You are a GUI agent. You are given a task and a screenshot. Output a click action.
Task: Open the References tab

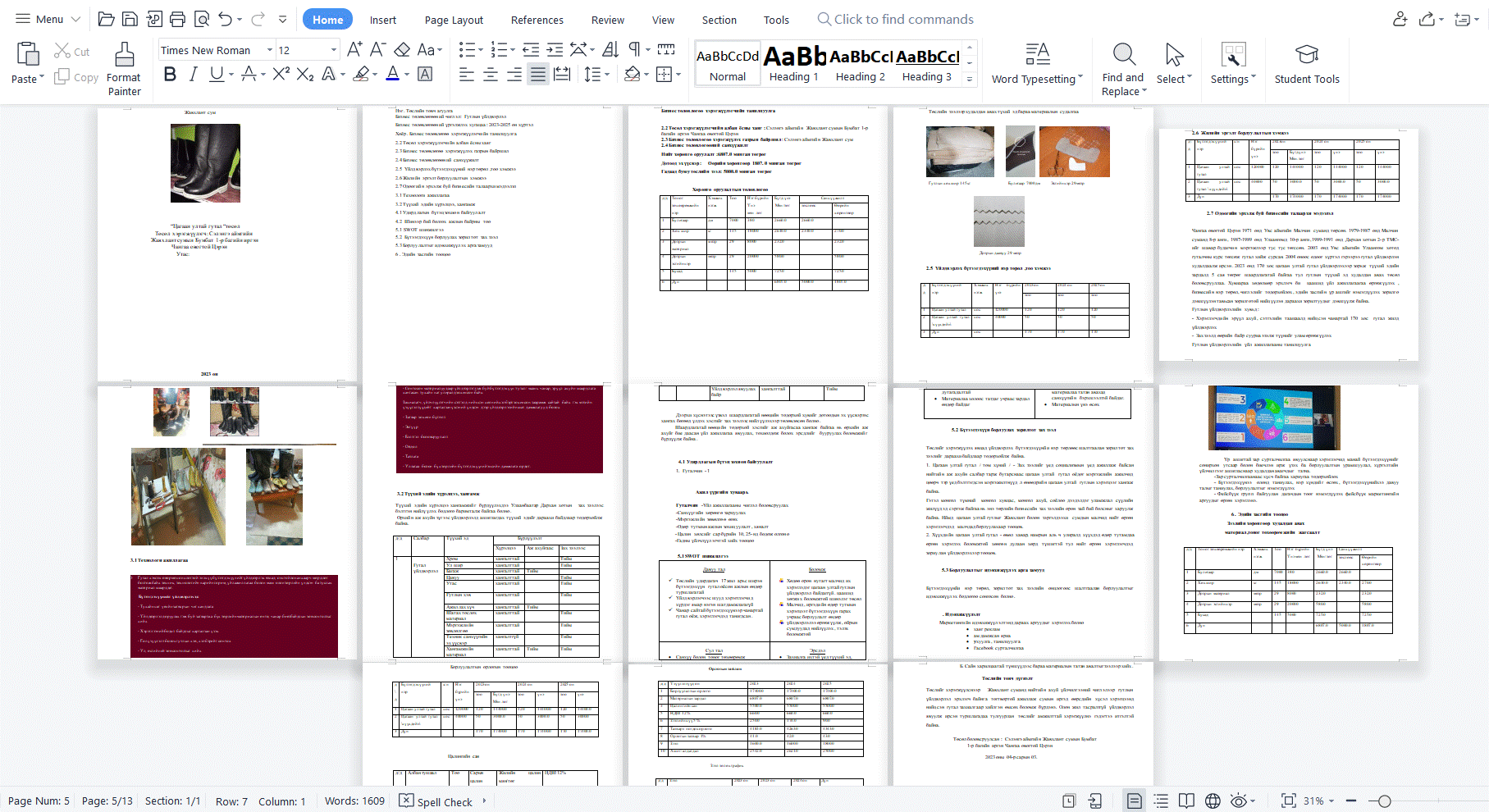(x=537, y=20)
